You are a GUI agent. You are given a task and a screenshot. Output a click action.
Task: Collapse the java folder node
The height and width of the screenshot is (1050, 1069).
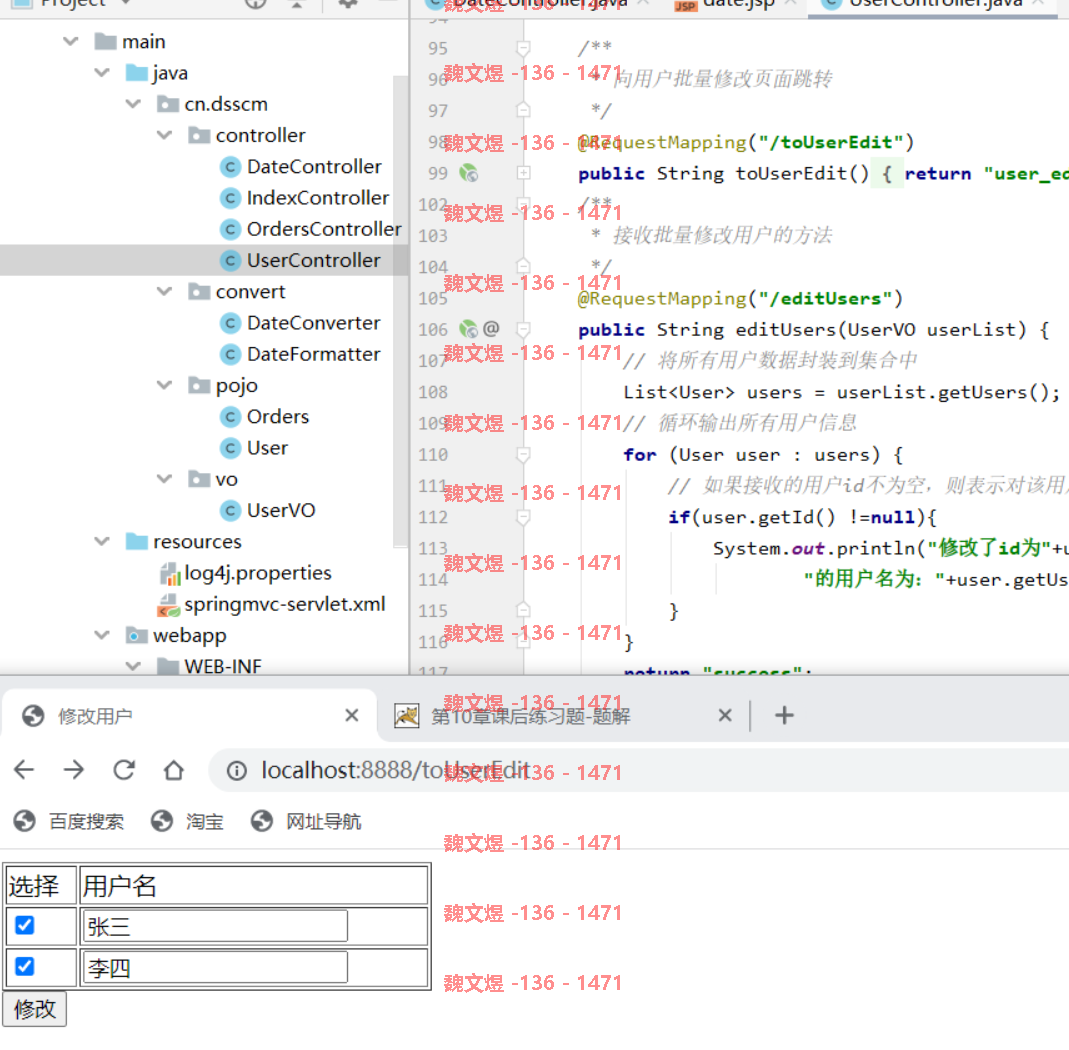[102, 73]
